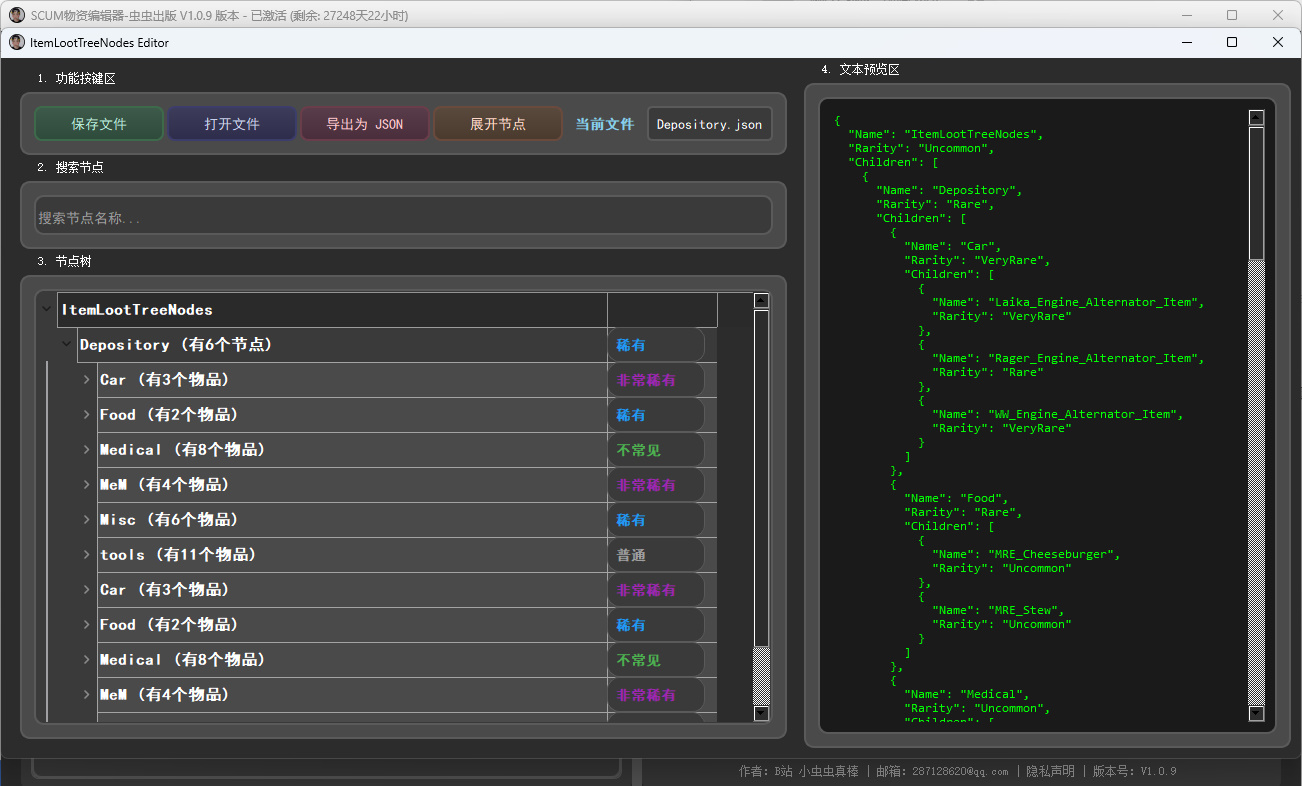Click text preview scrollbar up arrow
The image size is (1302, 786).
click(x=1256, y=117)
